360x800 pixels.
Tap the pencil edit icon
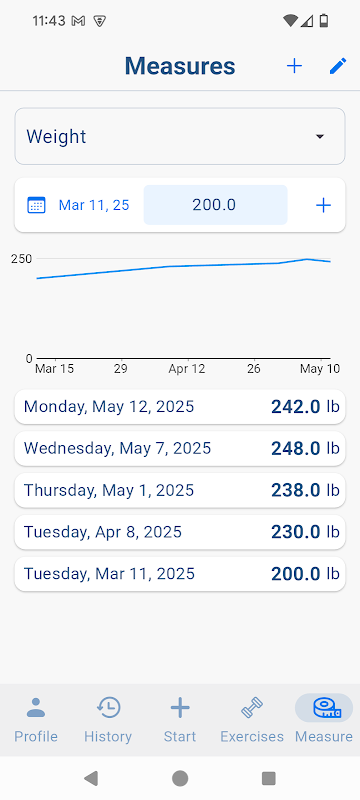[338, 66]
